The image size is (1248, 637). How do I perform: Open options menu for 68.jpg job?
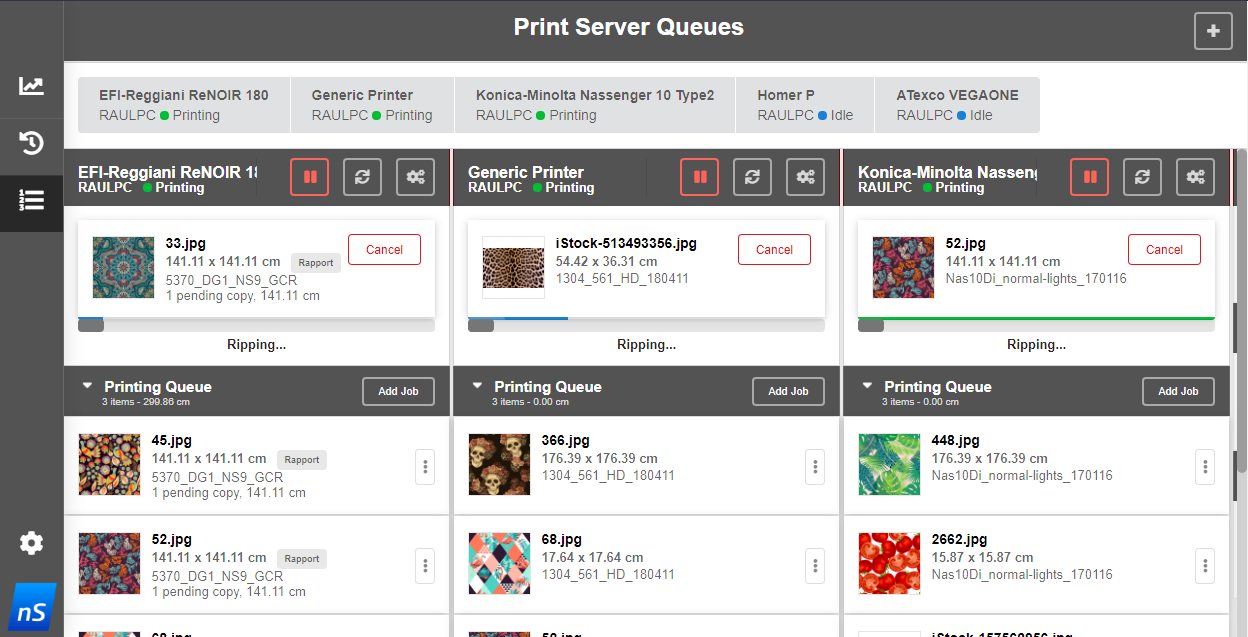pyautogui.click(x=815, y=566)
